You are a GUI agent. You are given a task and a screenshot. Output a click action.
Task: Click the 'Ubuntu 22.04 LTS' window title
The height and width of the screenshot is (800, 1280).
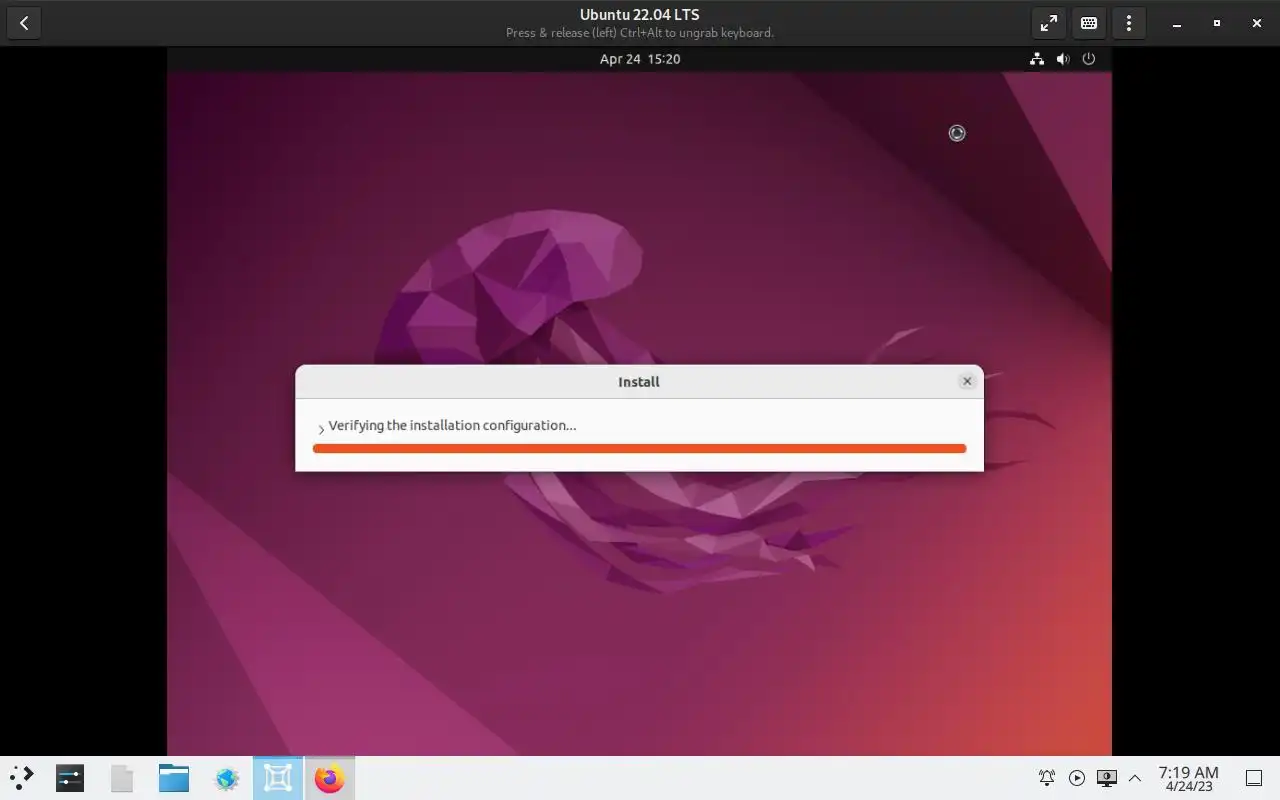(640, 15)
